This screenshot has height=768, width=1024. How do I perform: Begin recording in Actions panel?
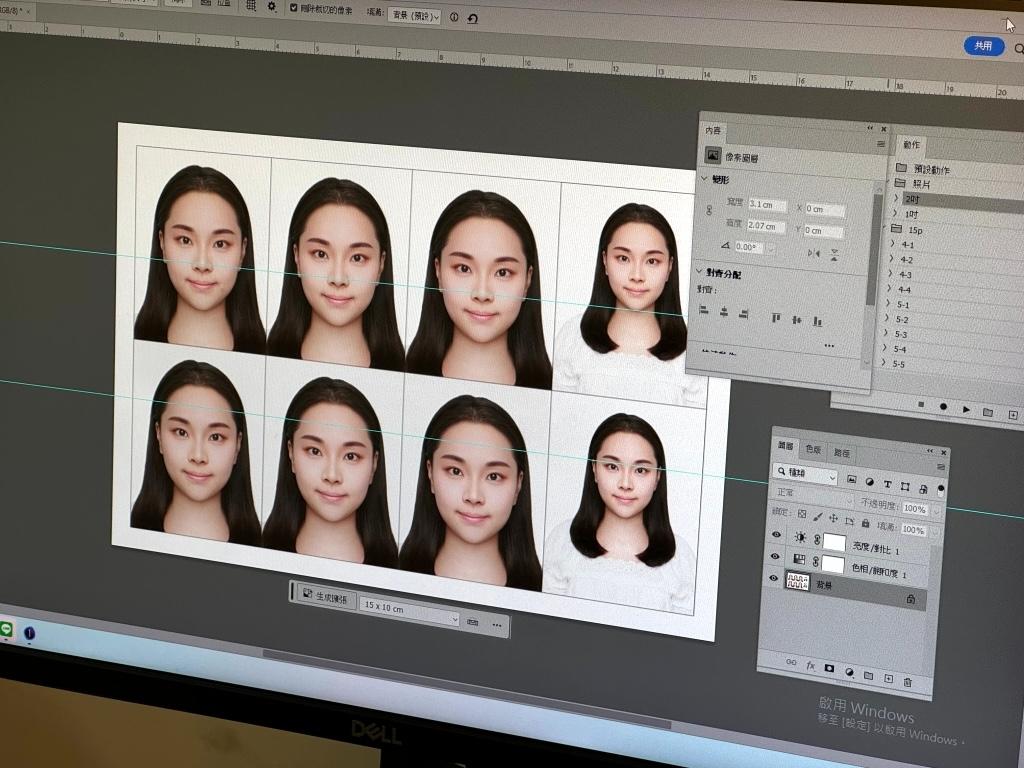pyautogui.click(x=943, y=406)
